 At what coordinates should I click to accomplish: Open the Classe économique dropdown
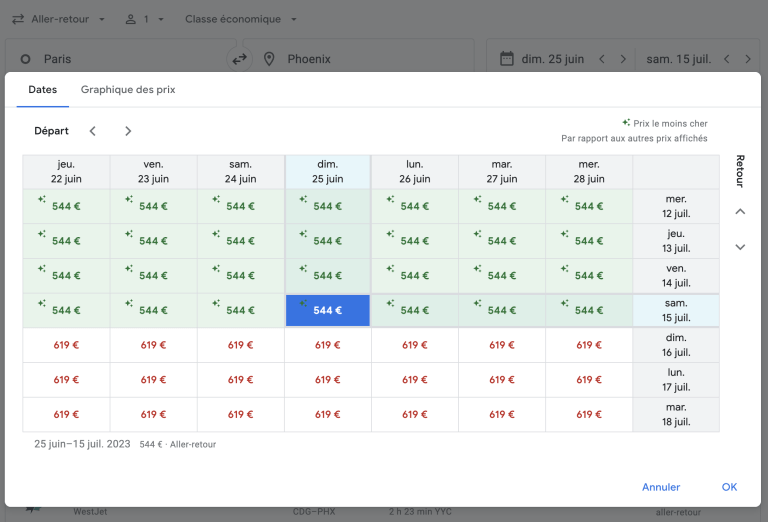(x=240, y=19)
